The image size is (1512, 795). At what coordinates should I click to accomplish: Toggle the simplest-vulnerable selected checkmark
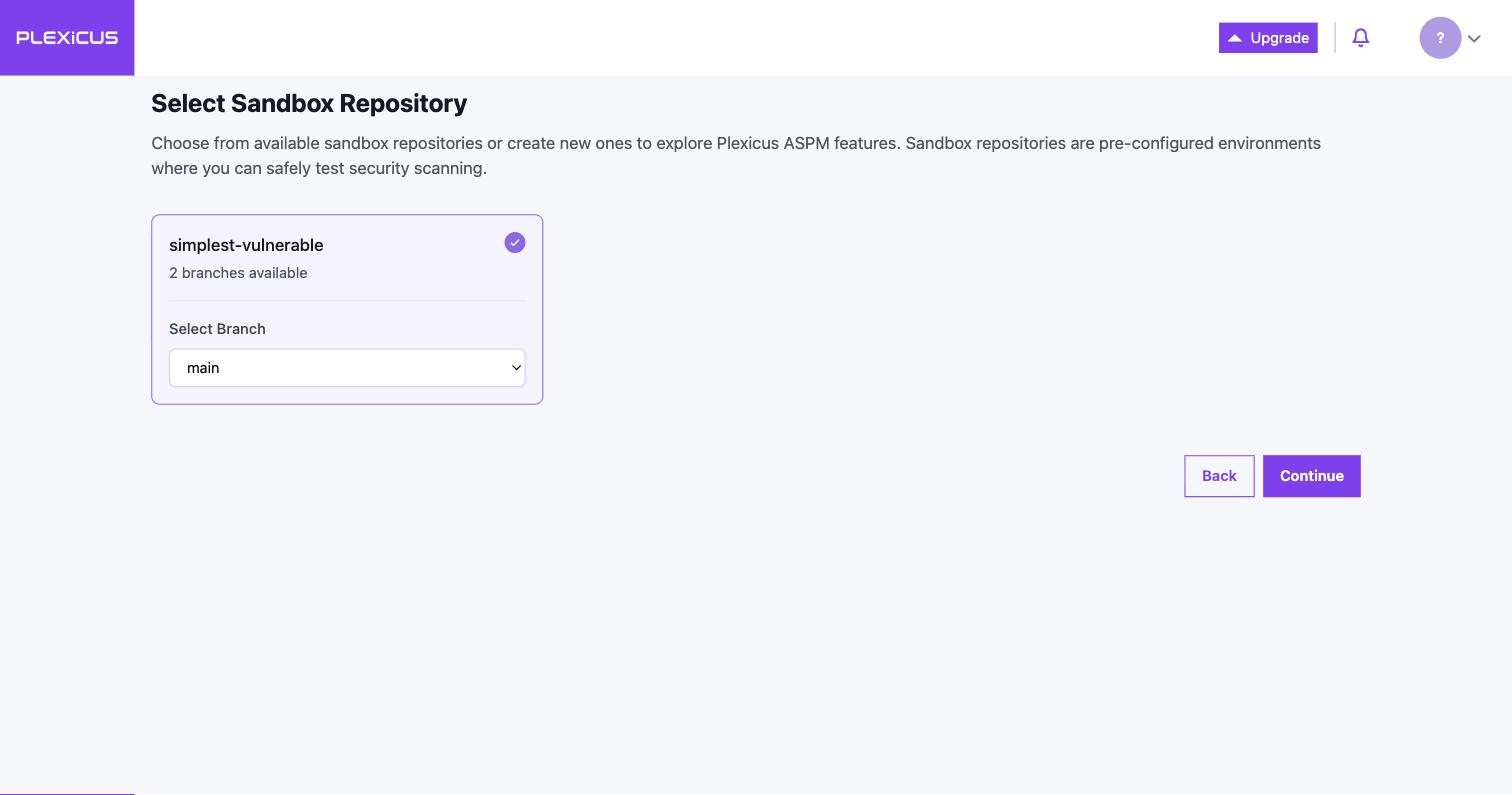[x=515, y=243]
